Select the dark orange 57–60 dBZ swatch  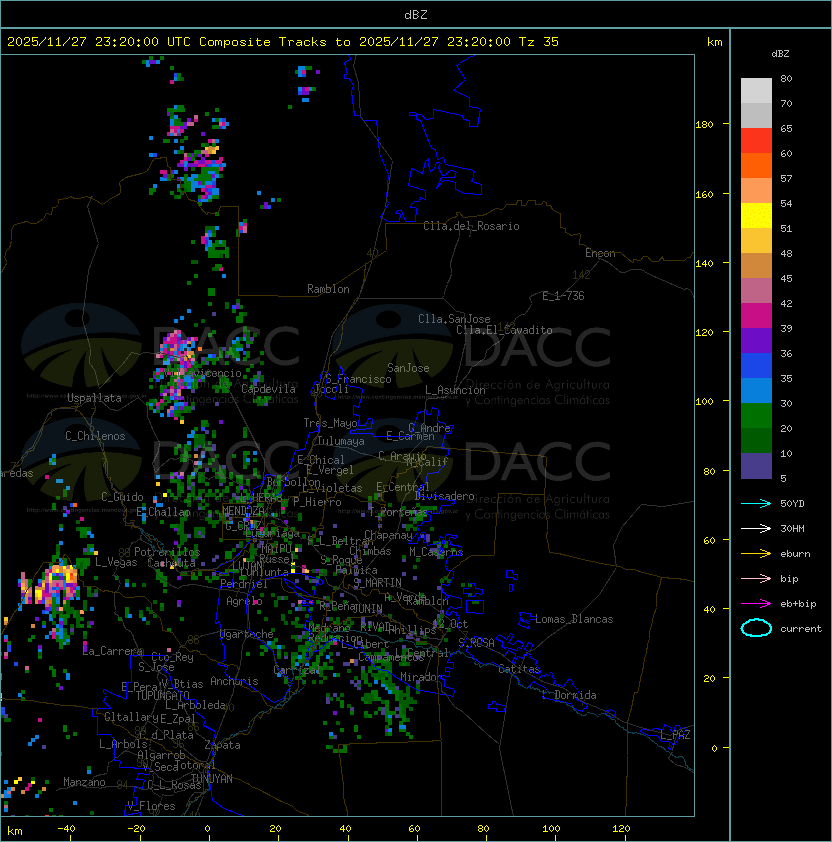coord(756,165)
